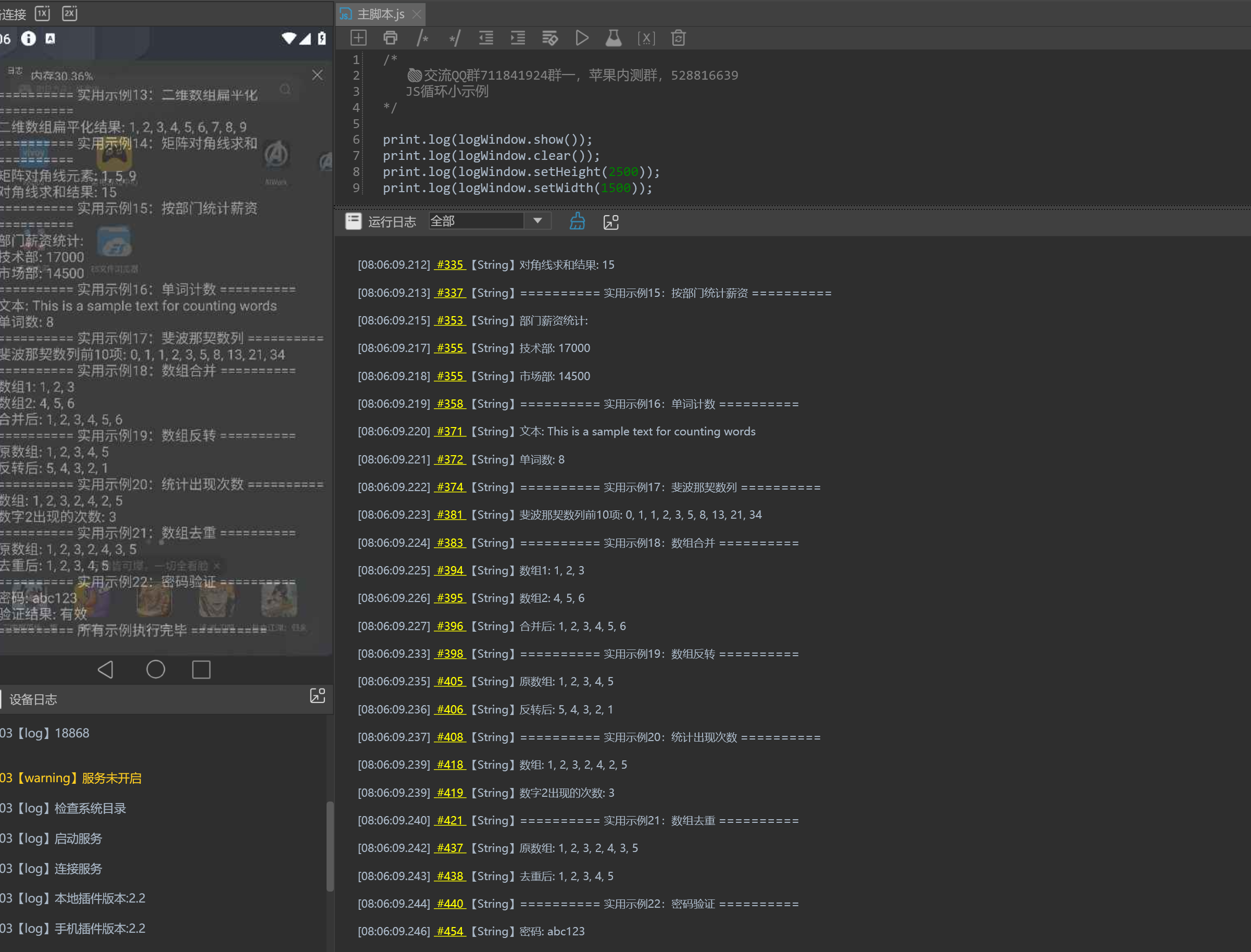Run the script with play icon
This screenshot has width=1251, height=952.
(582, 38)
